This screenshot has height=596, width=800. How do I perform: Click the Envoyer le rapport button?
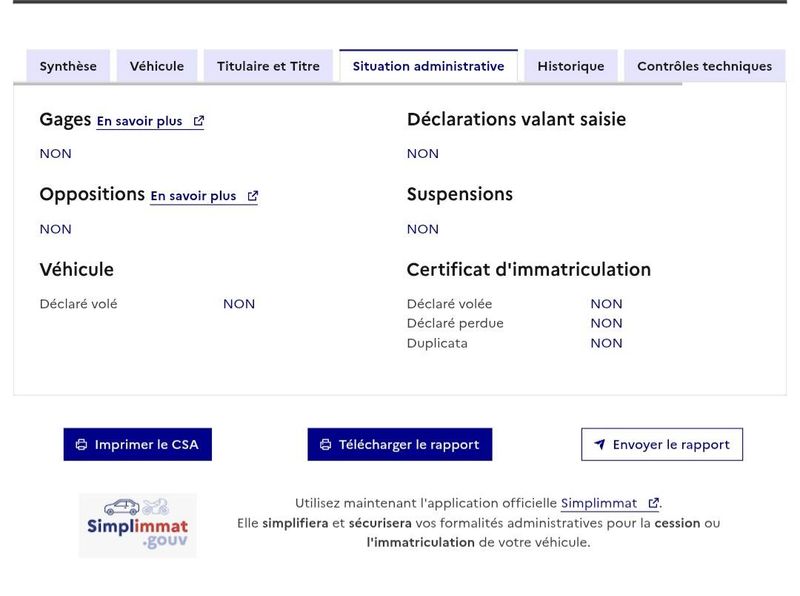662,444
